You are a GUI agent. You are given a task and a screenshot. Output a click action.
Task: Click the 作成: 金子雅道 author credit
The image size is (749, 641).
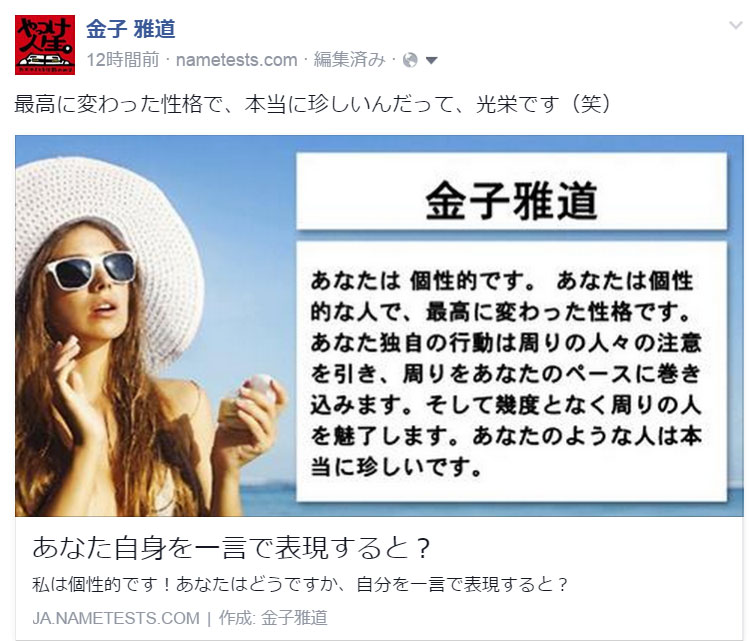[273, 618]
